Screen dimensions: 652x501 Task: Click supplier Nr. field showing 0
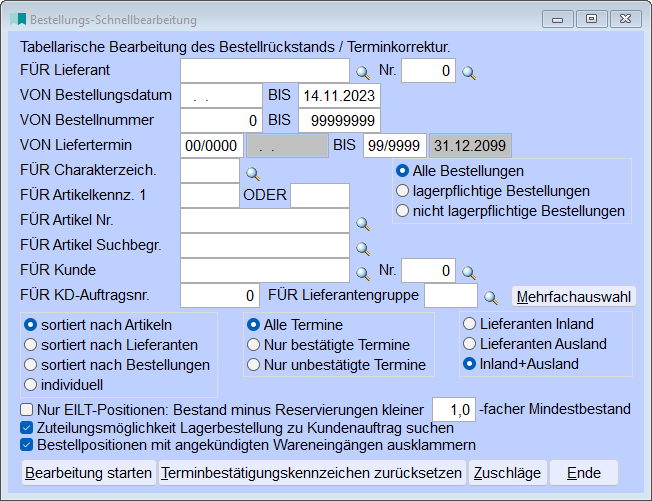(428, 71)
